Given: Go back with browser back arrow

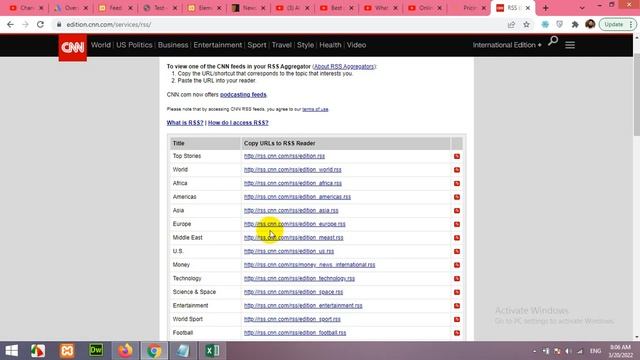Looking at the screenshot, I should pyautogui.click(x=10, y=24).
